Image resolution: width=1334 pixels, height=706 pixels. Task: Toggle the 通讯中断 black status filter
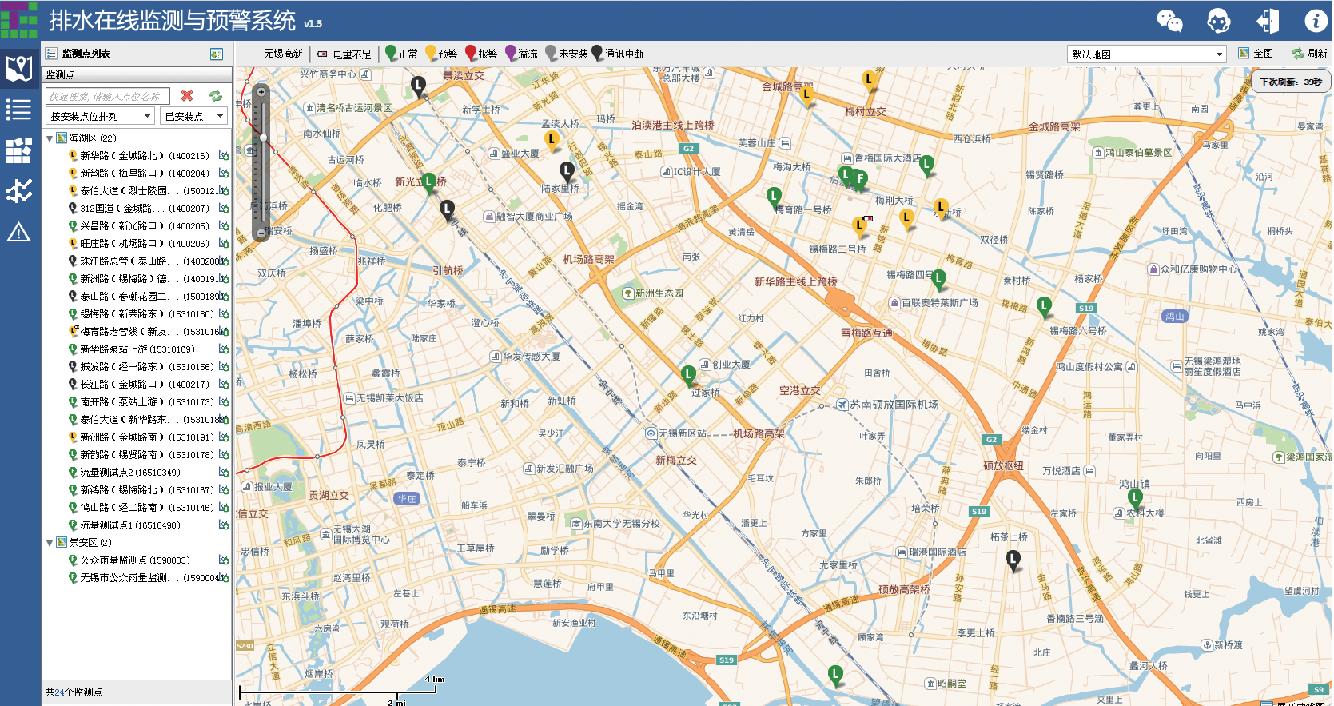pyautogui.click(x=618, y=54)
